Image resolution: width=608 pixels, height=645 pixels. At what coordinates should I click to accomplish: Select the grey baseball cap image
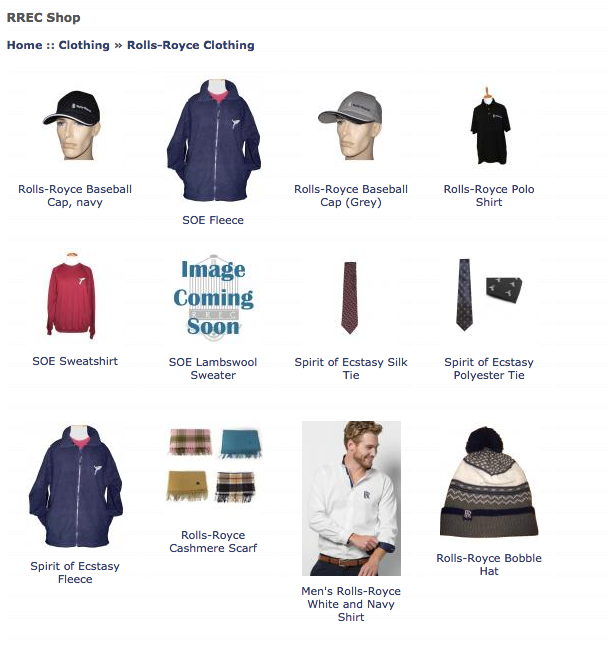click(350, 125)
